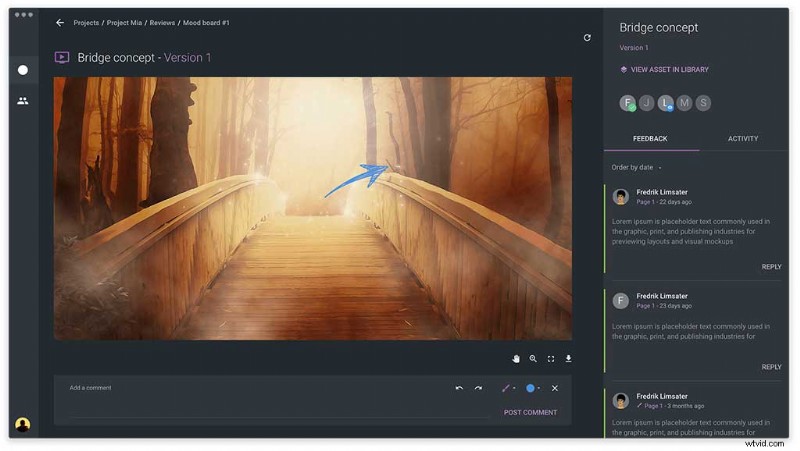Click the back arrow in the breadcrumb

pyautogui.click(x=60, y=22)
